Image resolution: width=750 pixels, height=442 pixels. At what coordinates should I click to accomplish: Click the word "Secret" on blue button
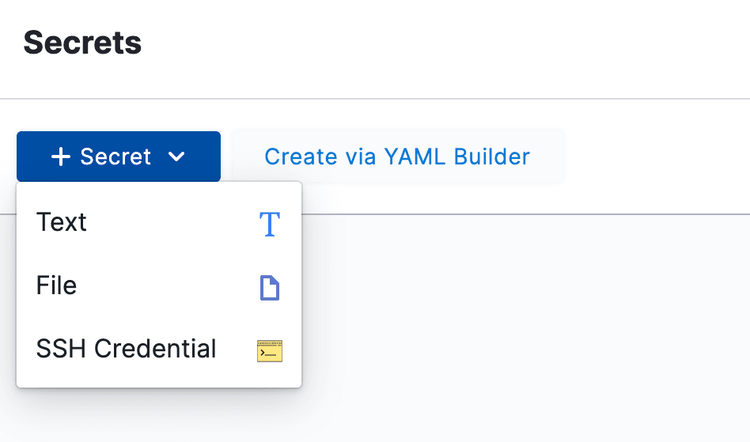pyautogui.click(x=116, y=157)
